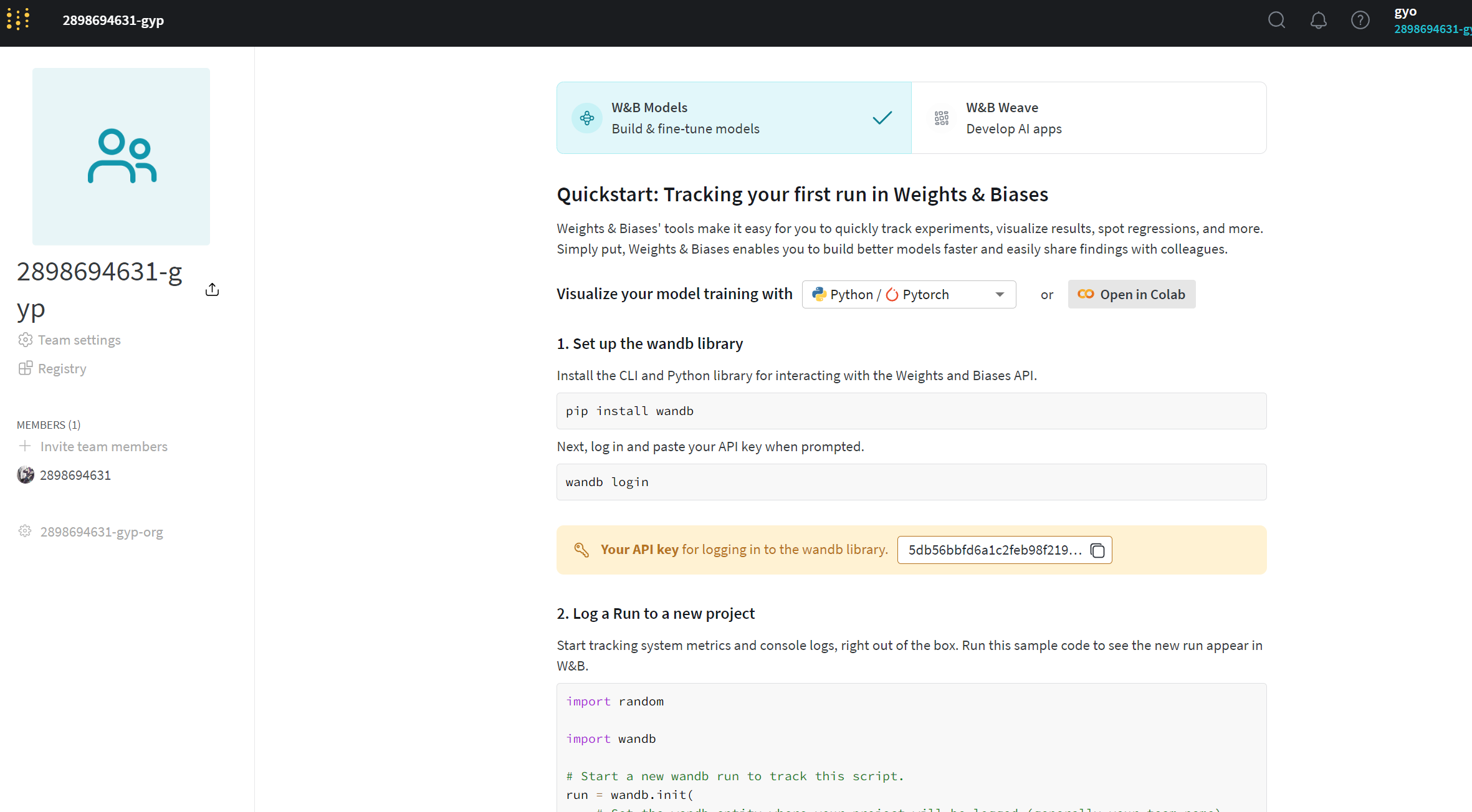
Task: Click the W&B Weave grid icon
Action: pos(941,118)
